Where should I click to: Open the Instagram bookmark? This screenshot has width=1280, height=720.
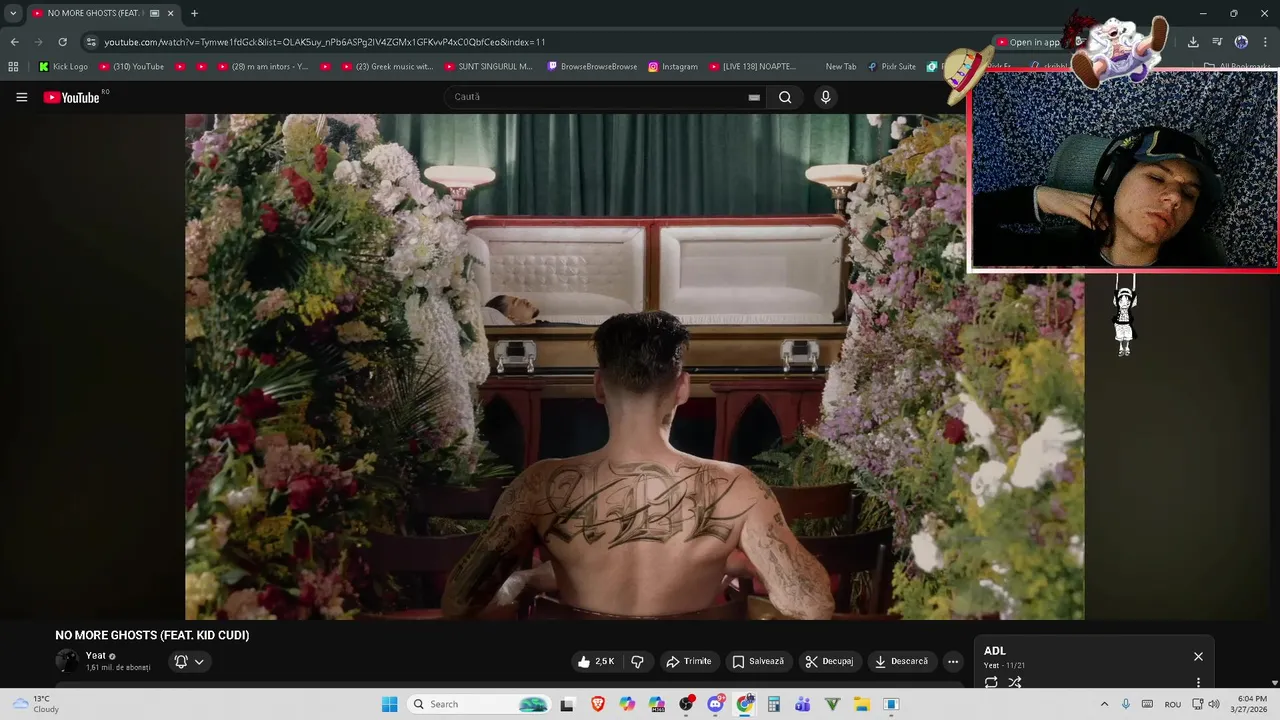click(x=672, y=67)
